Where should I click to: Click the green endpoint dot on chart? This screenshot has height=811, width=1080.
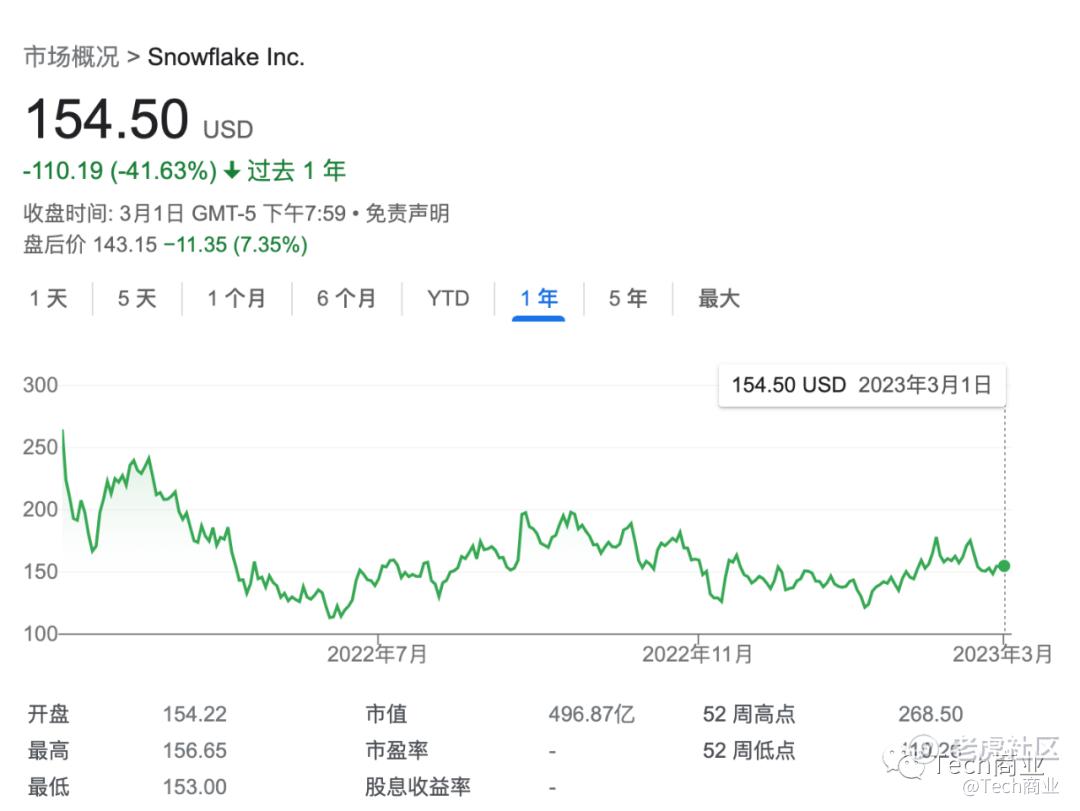click(1004, 566)
